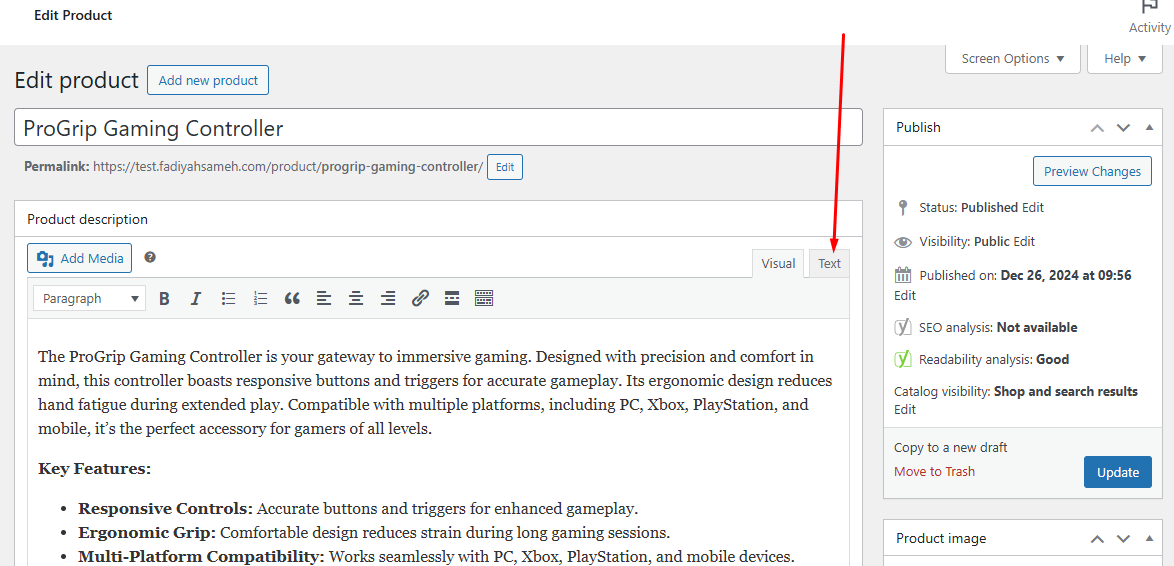Click the visibility eye icon
The width and height of the screenshot is (1174, 566).
pyautogui.click(x=903, y=242)
